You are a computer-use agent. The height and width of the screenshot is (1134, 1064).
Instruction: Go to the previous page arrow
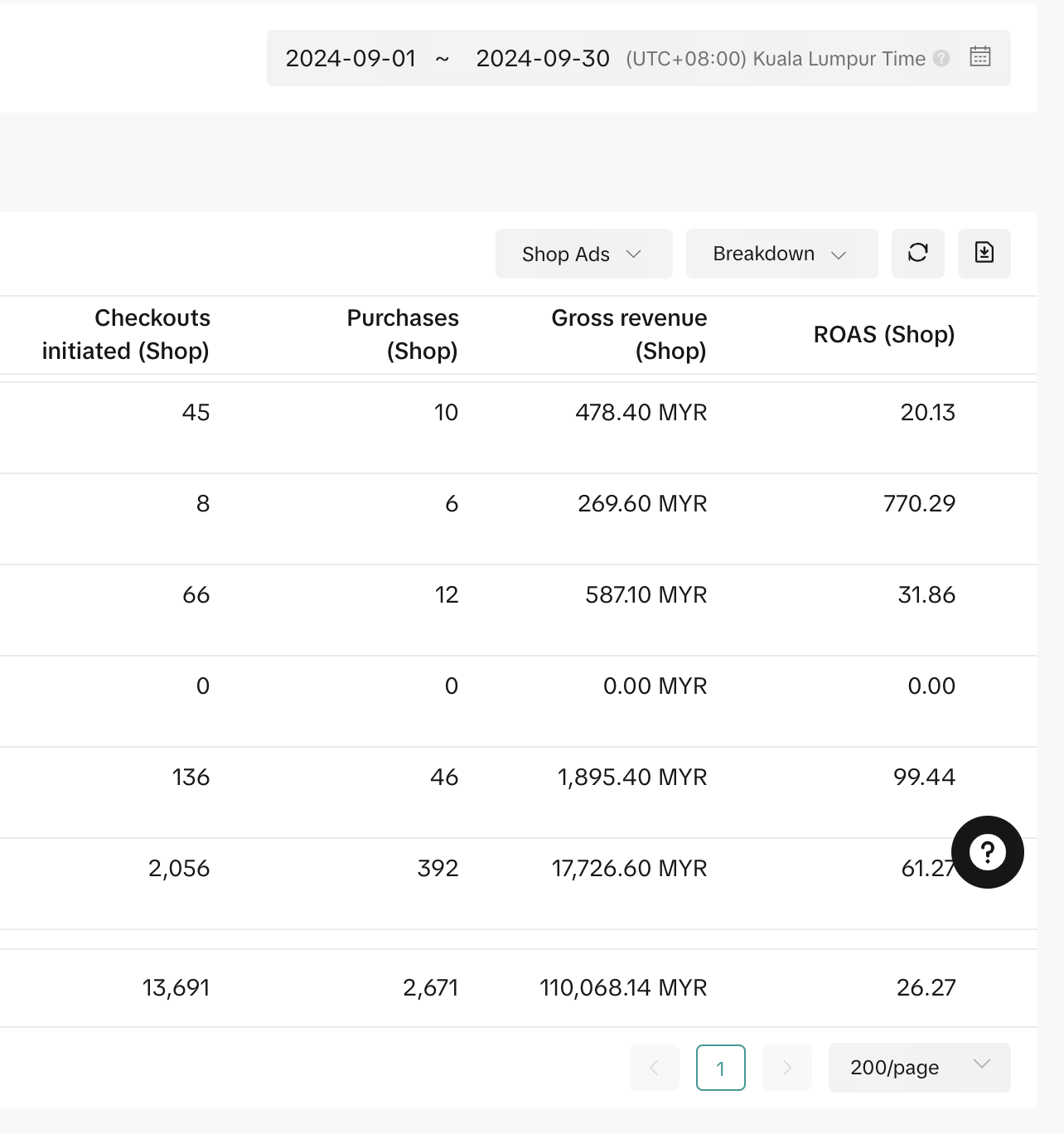[x=654, y=1068]
